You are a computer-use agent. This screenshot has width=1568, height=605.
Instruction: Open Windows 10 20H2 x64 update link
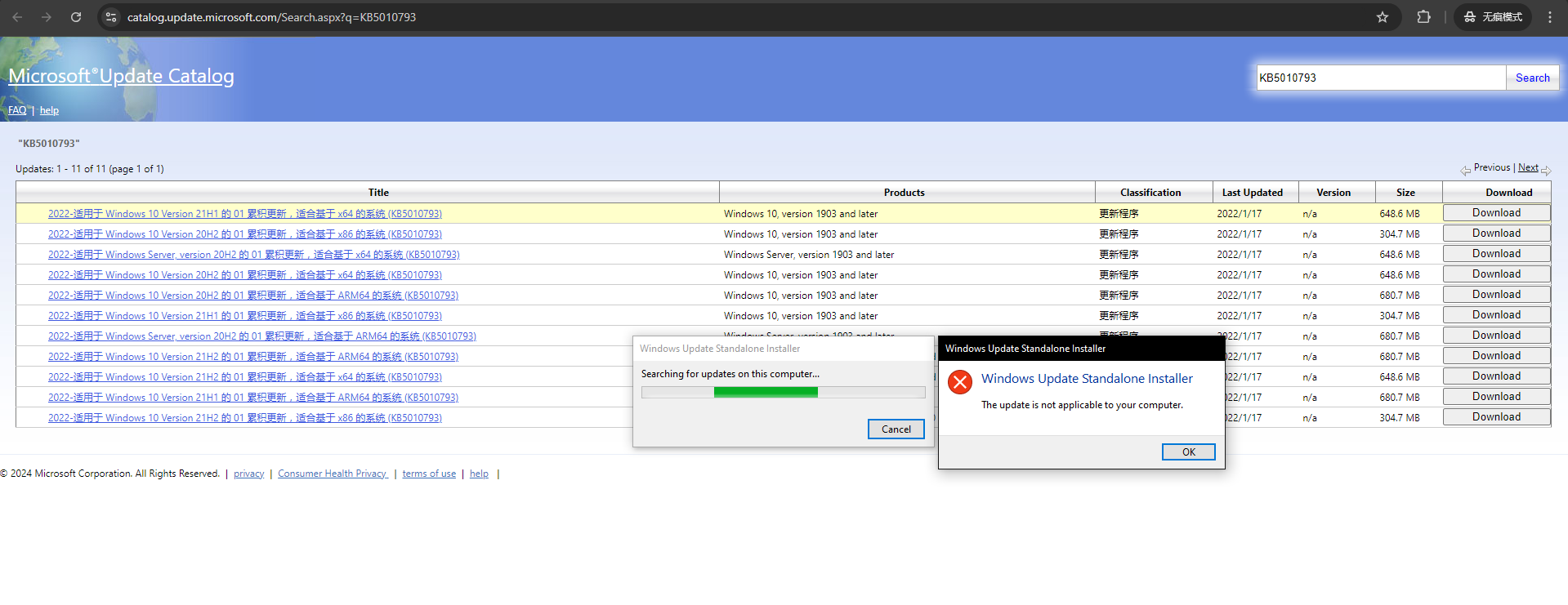pyautogui.click(x=245, y=275)
